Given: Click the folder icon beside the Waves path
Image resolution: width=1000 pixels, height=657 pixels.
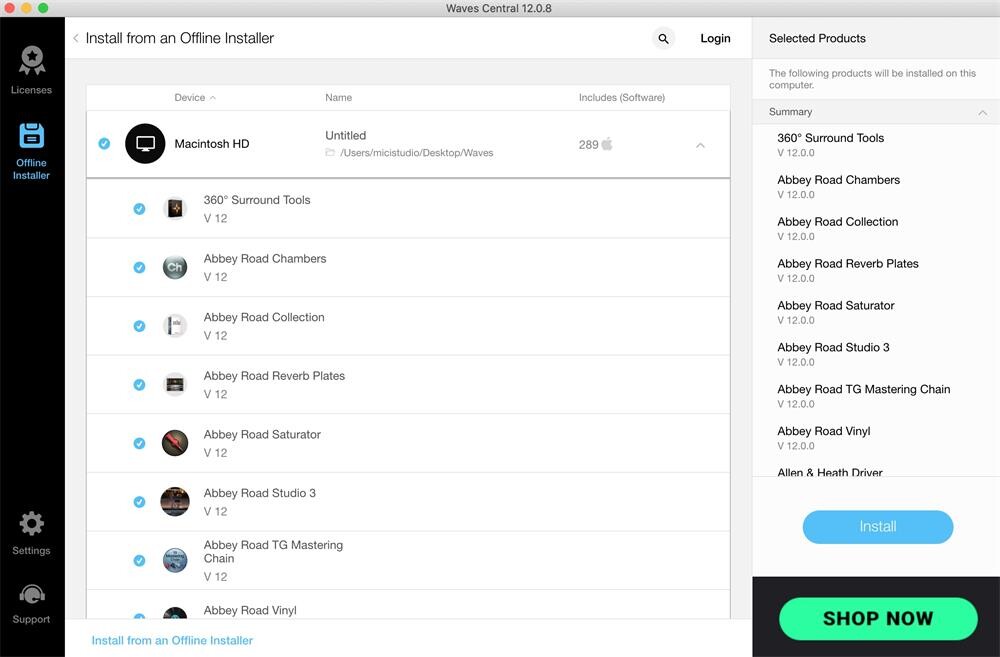Looking at the screenshot, I should click(x=330, y=152).
